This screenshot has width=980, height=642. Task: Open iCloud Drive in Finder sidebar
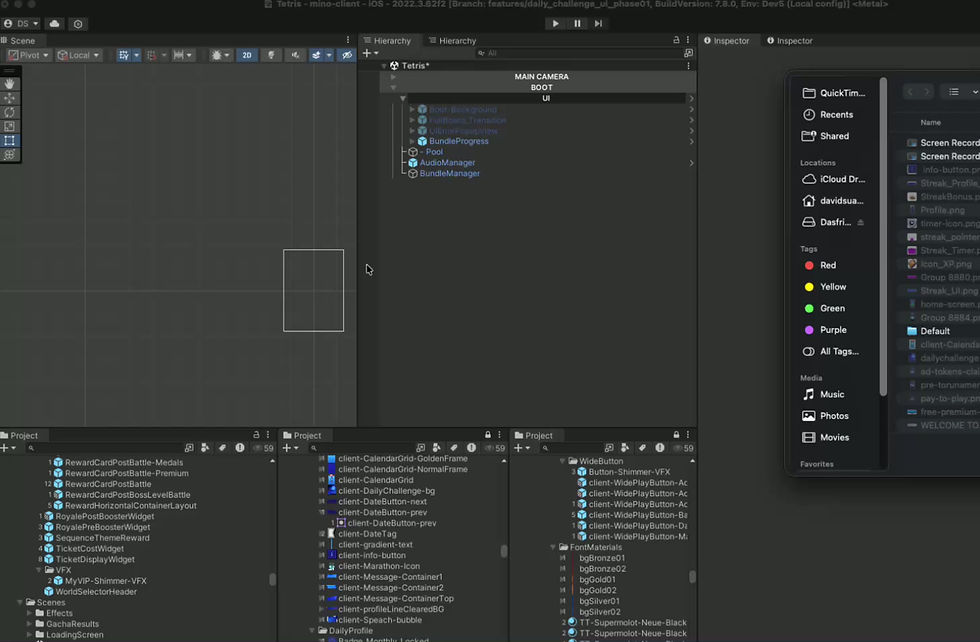[x=842, y=179]
